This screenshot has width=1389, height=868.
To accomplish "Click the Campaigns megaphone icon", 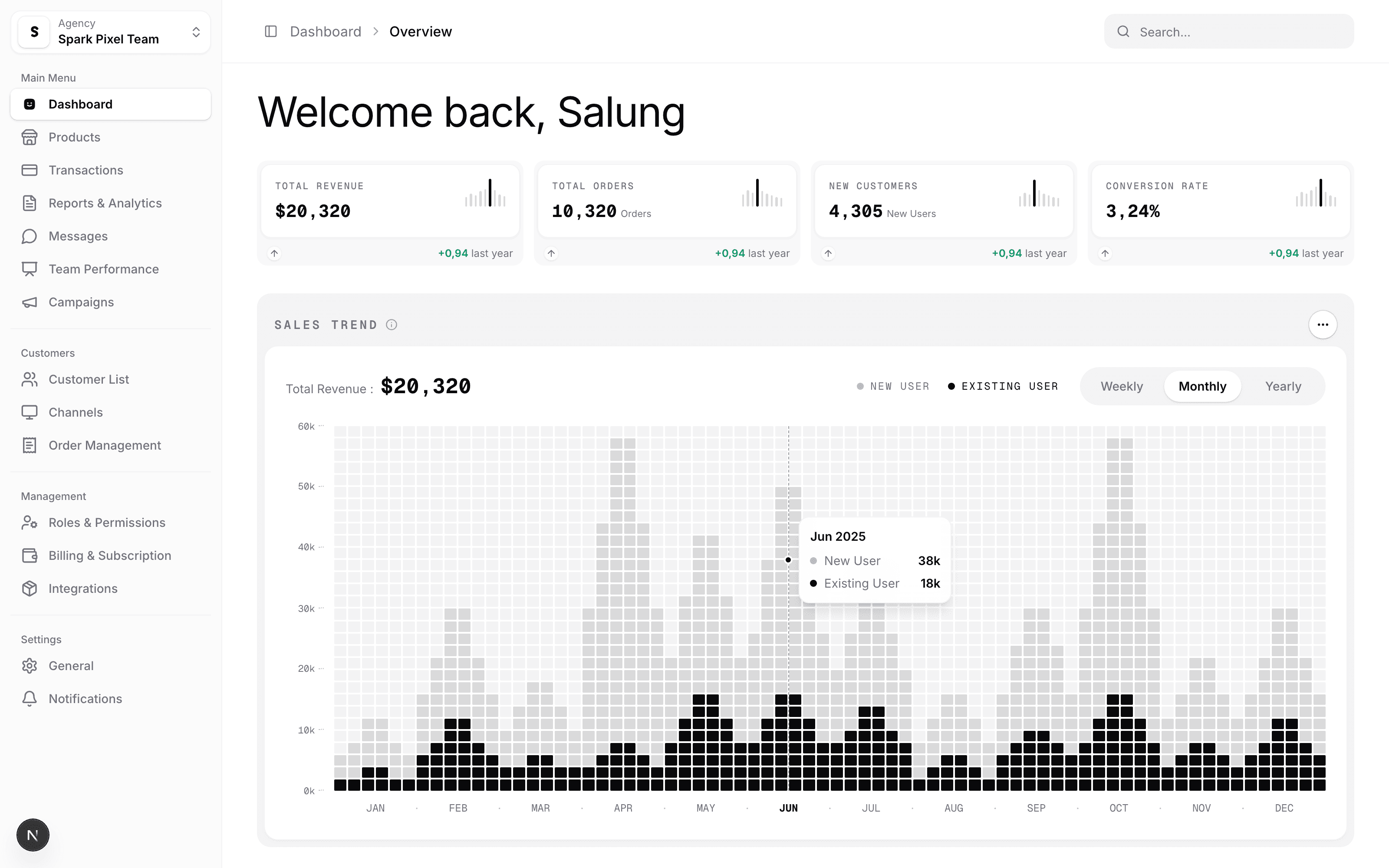I will [x=29, y=302].
